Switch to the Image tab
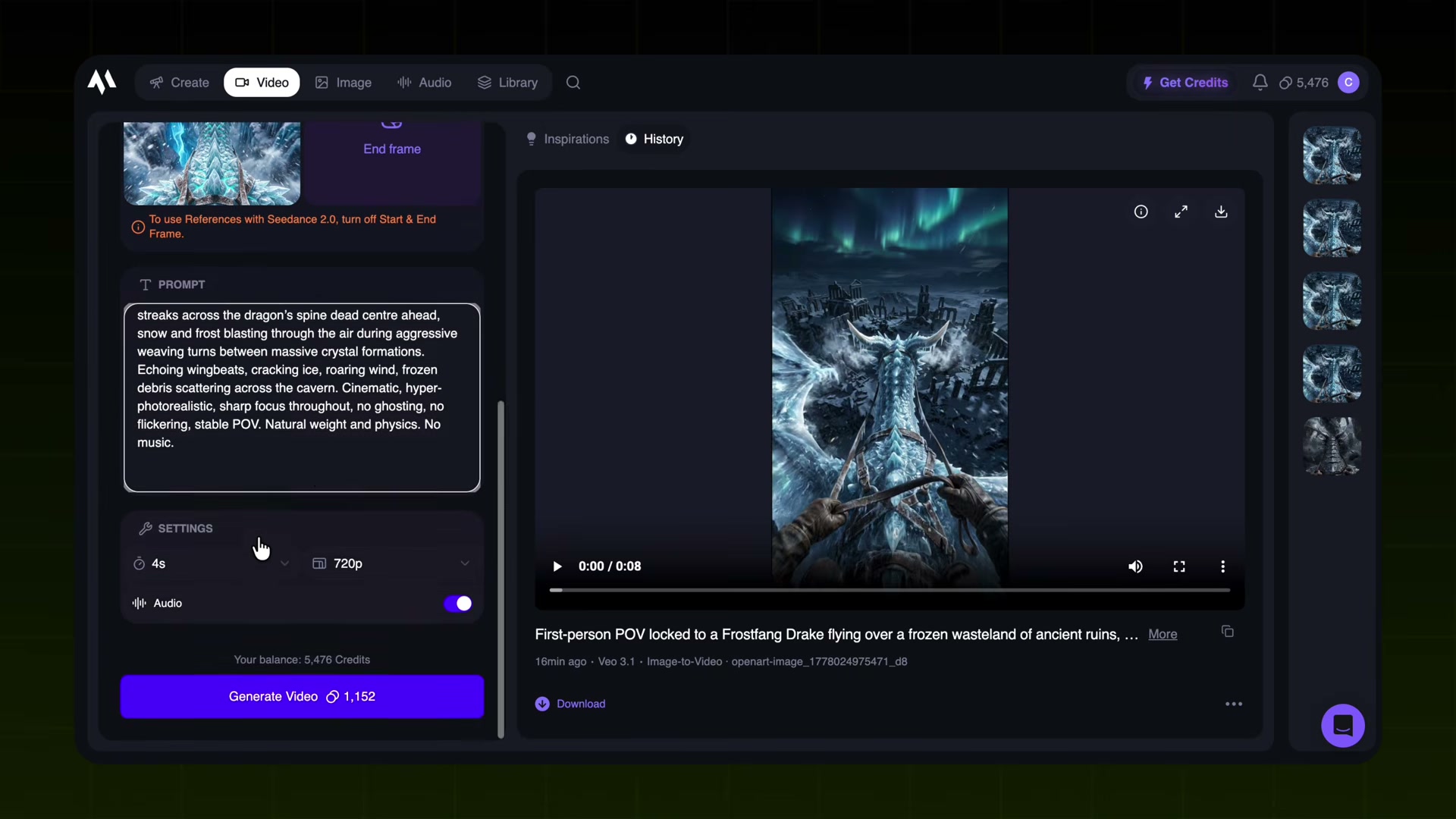Image resolution: width=1456 pixels, height=819 pixels. point(344,83)
